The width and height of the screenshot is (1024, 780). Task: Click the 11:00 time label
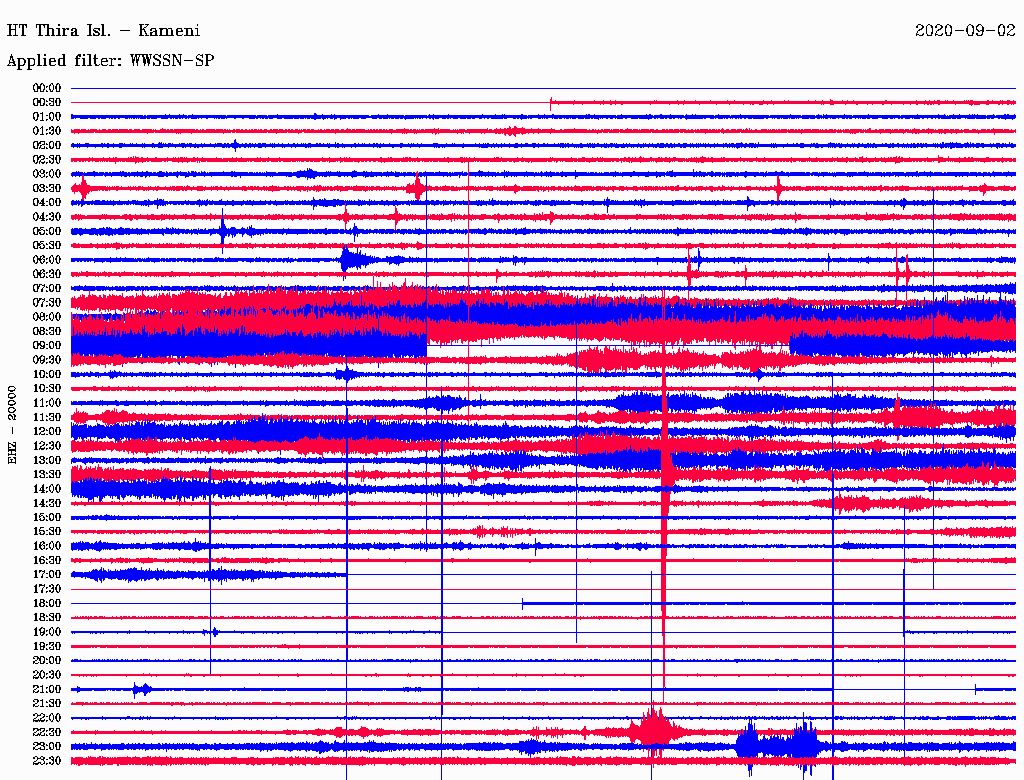click(x=47, y=403)
